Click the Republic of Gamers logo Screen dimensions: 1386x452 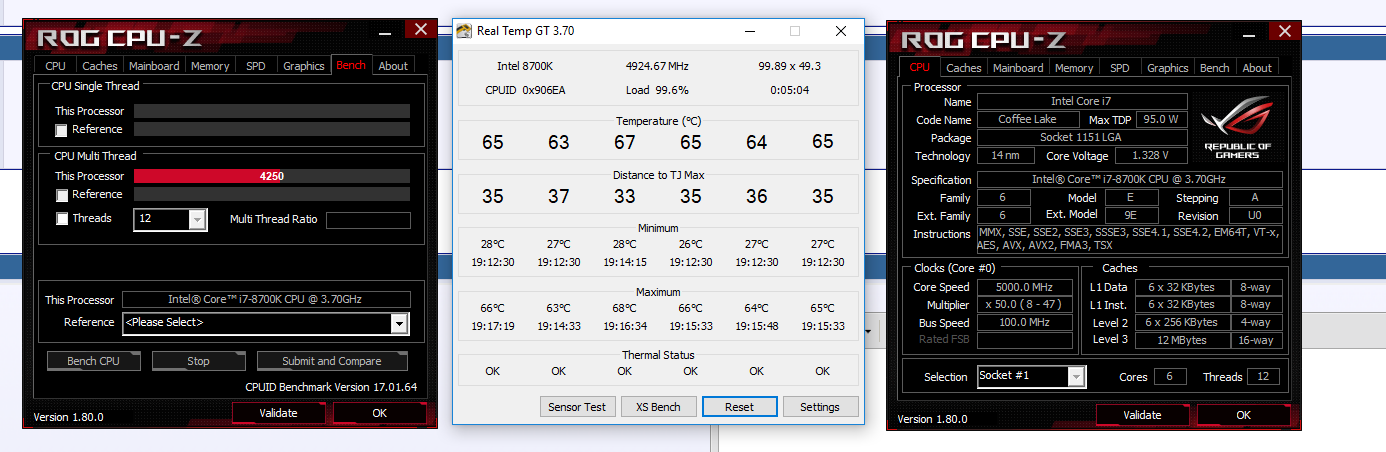click(x=1237, y=127)
